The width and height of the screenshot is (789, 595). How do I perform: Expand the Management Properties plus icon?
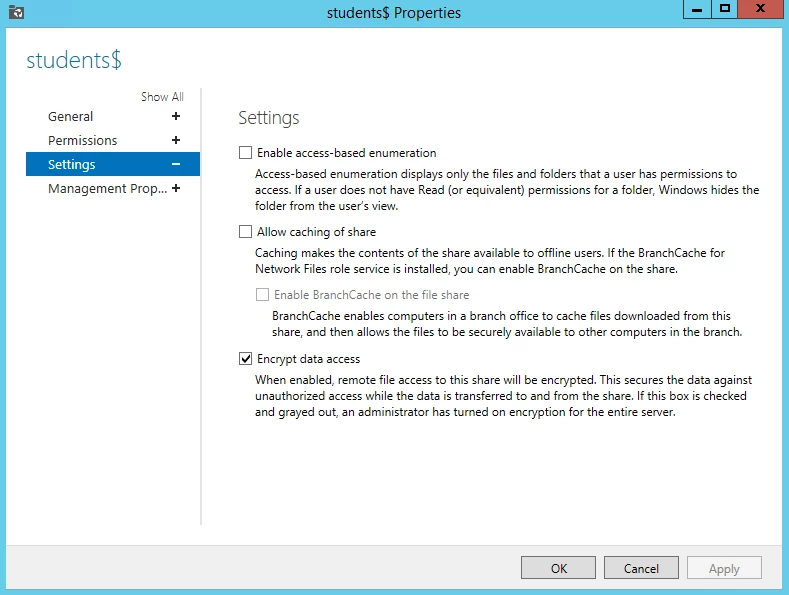pos(176,188)
